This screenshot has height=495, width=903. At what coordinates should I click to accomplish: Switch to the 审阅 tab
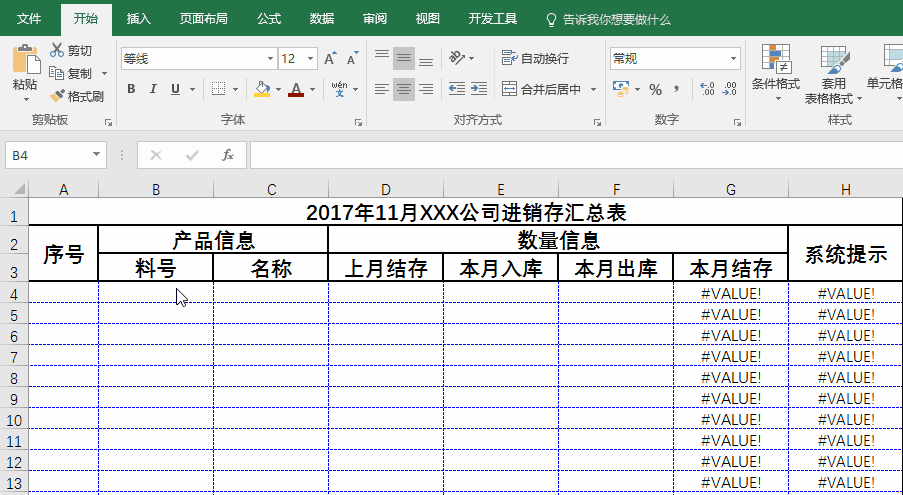pyautogui.click(x=375, y=19)
